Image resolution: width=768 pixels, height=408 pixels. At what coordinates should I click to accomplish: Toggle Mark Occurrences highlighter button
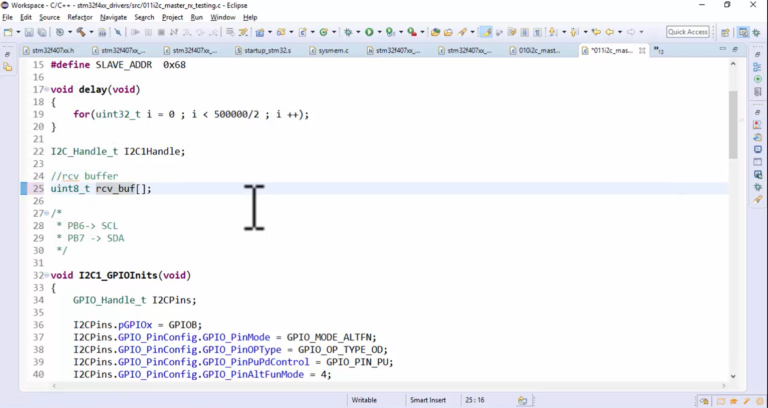click(486, 32)
